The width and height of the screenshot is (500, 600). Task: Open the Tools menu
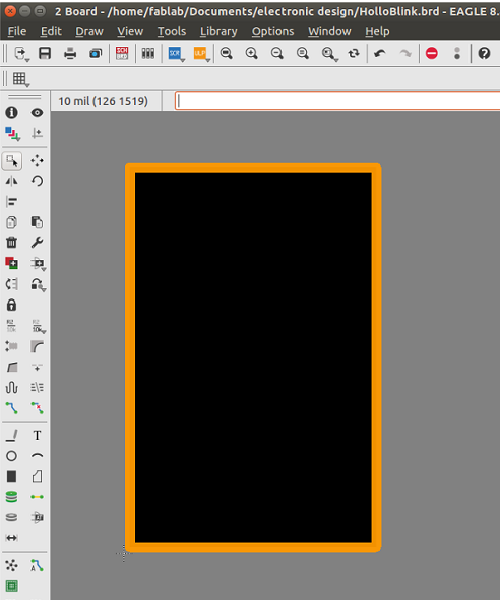(172, 31)
